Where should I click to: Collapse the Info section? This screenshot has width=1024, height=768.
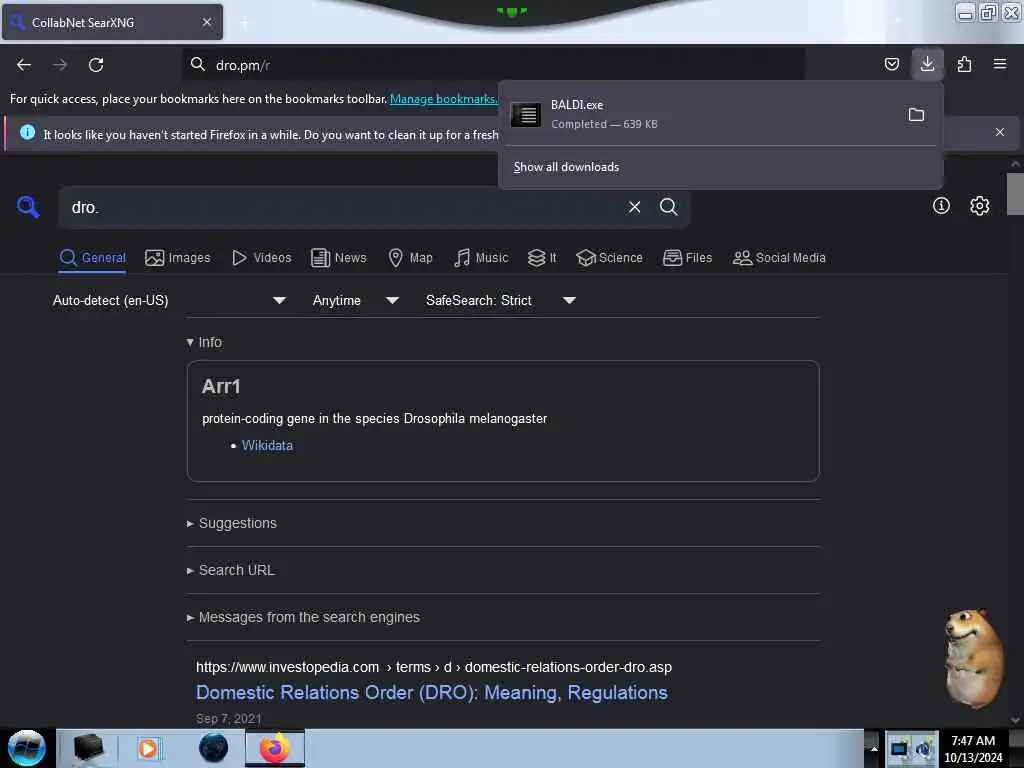204,342
